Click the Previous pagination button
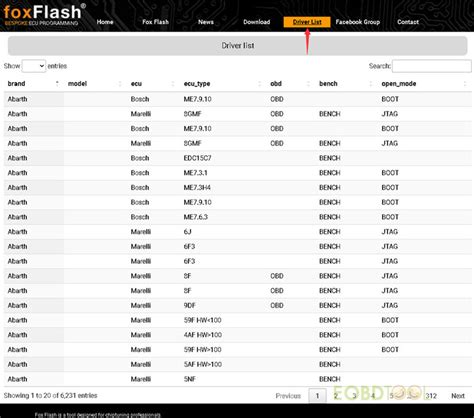Screen dimensions: 474x418 click(x=288, y=396)
